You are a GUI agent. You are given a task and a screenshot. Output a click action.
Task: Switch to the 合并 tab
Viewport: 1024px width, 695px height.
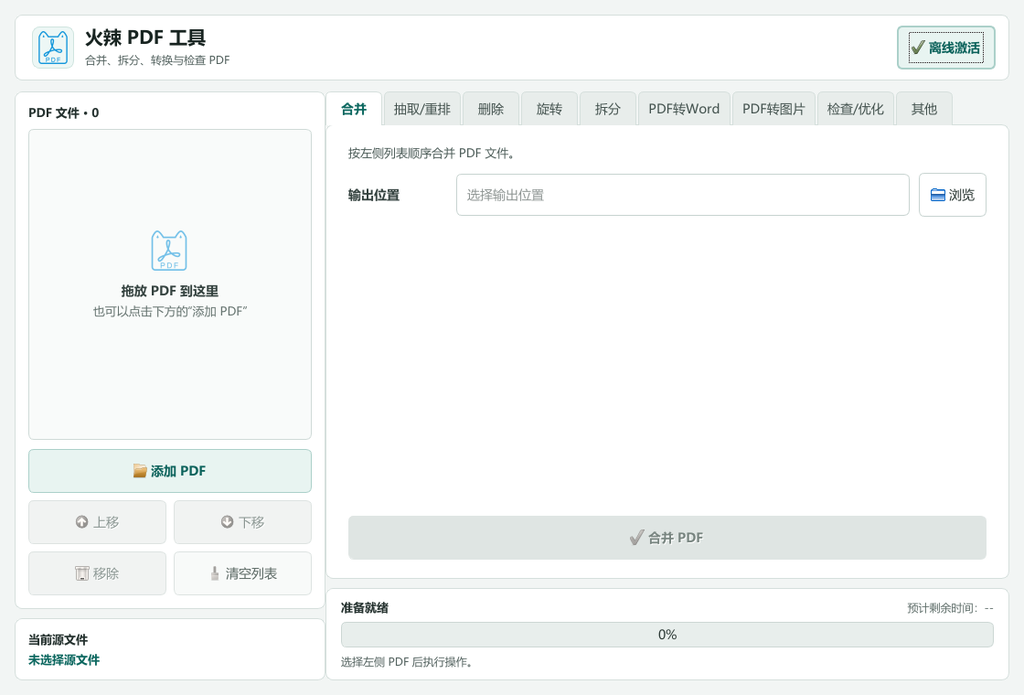tap(354, 109)
